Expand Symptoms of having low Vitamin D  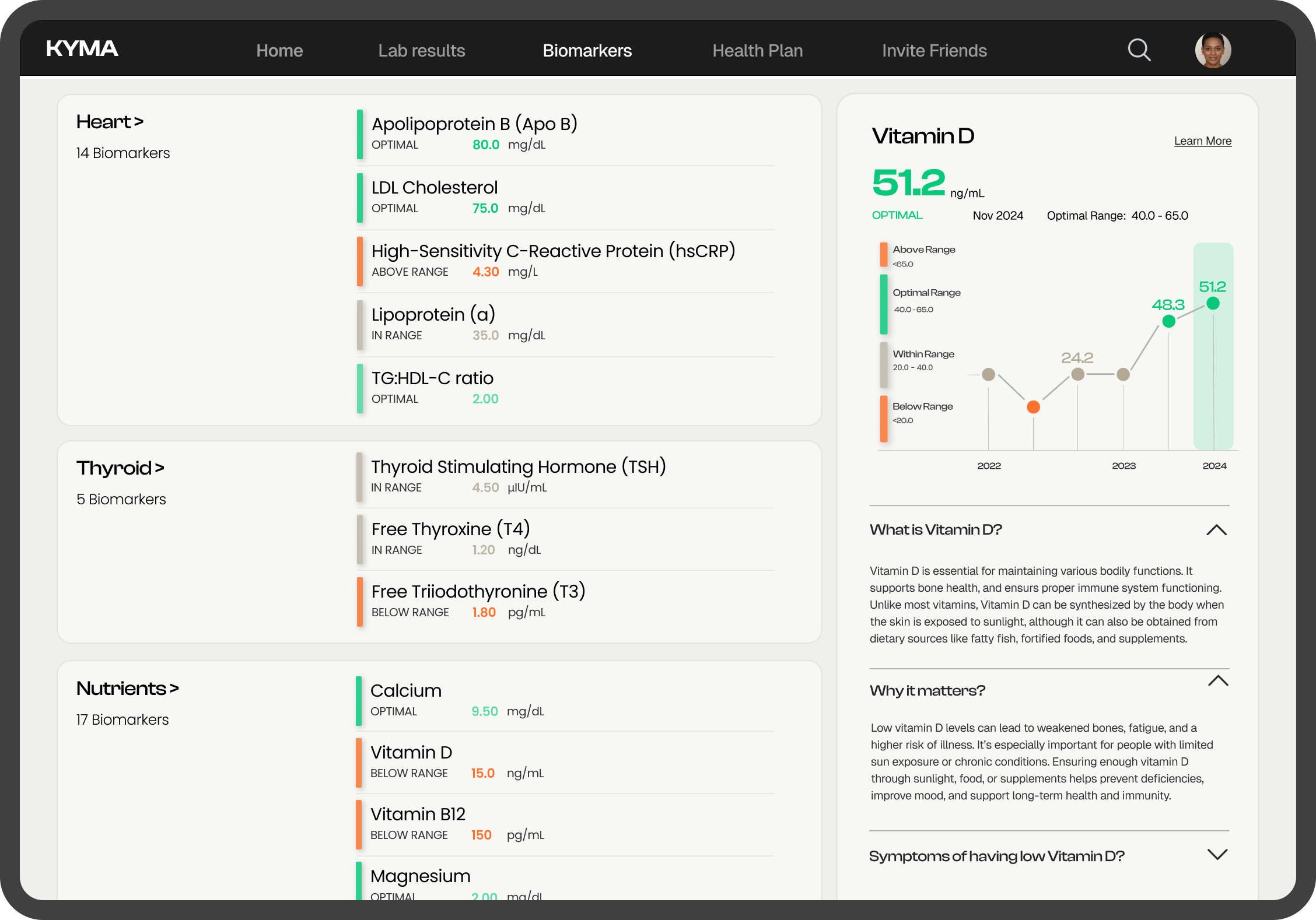click(1217, 855)
